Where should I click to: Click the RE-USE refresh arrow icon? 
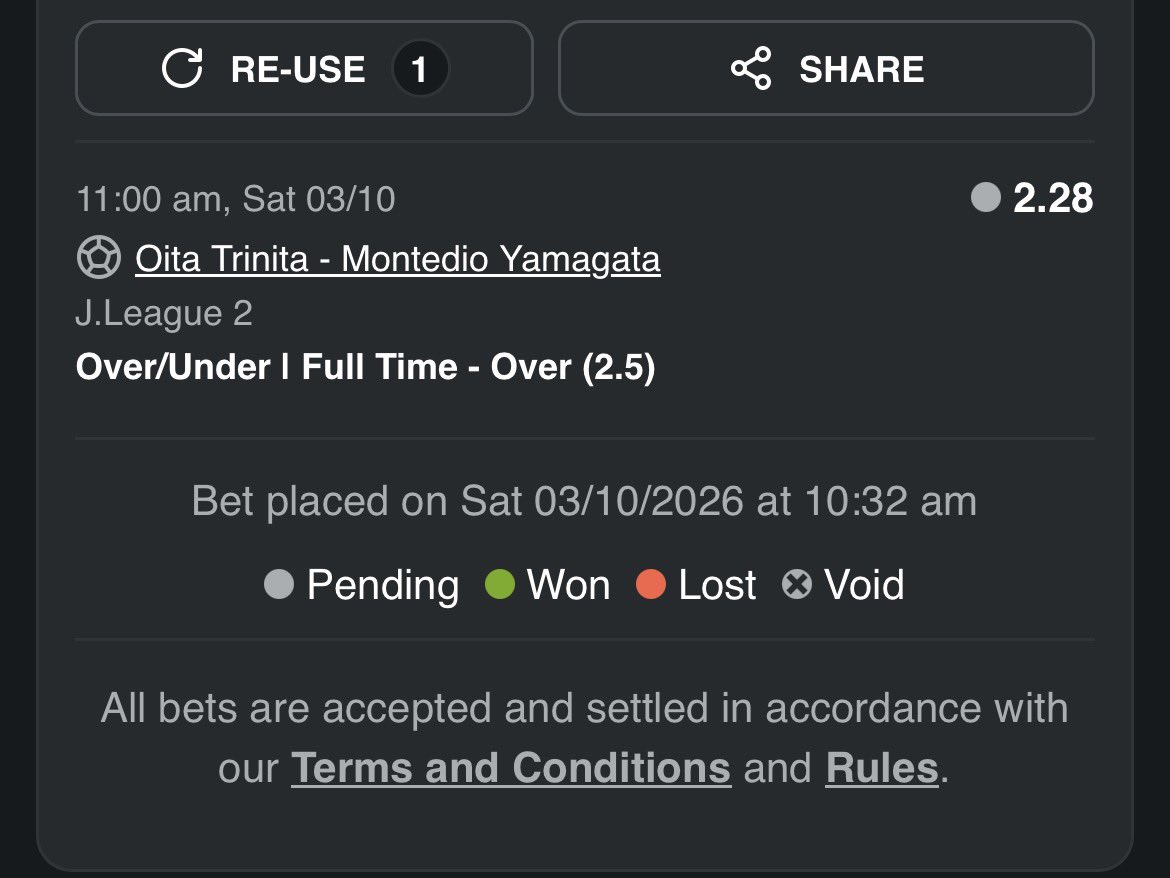182,68
